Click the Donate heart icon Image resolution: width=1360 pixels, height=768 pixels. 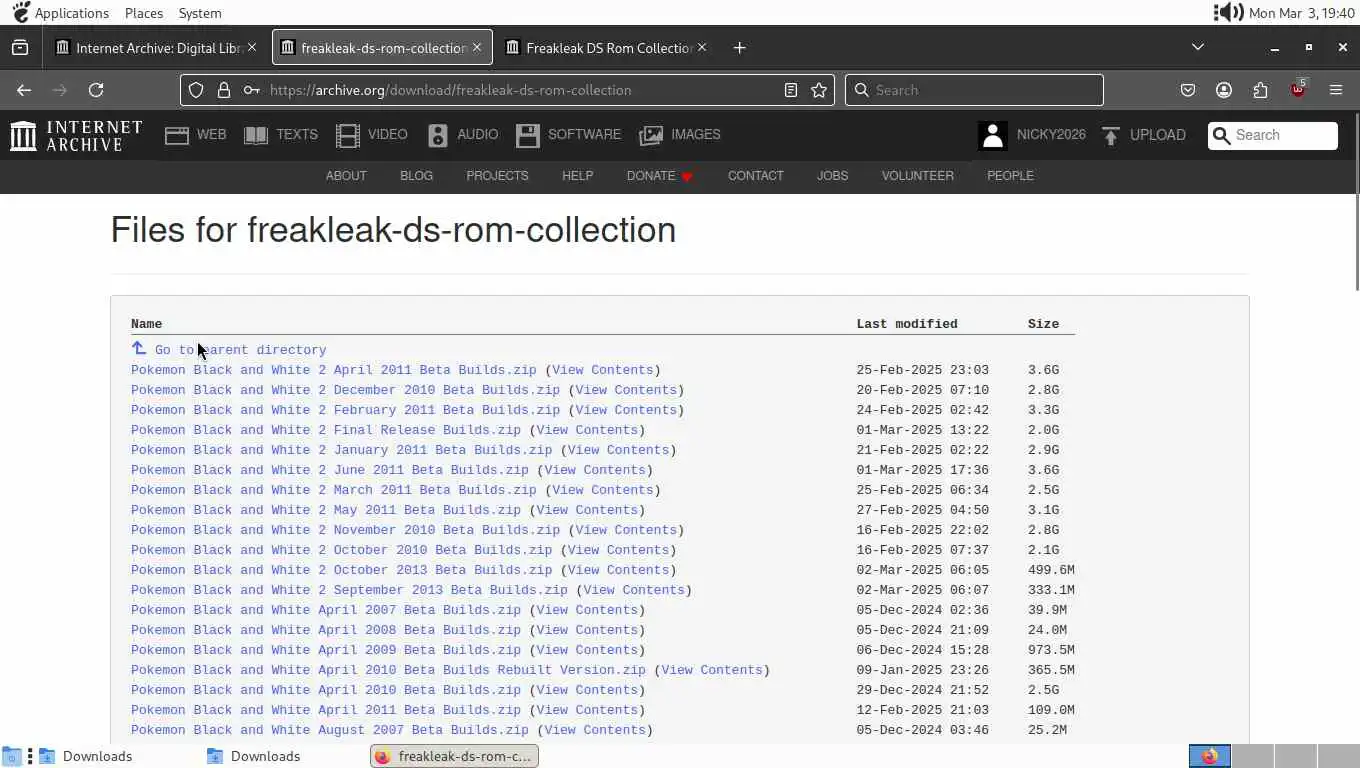(x=687, y=177)
